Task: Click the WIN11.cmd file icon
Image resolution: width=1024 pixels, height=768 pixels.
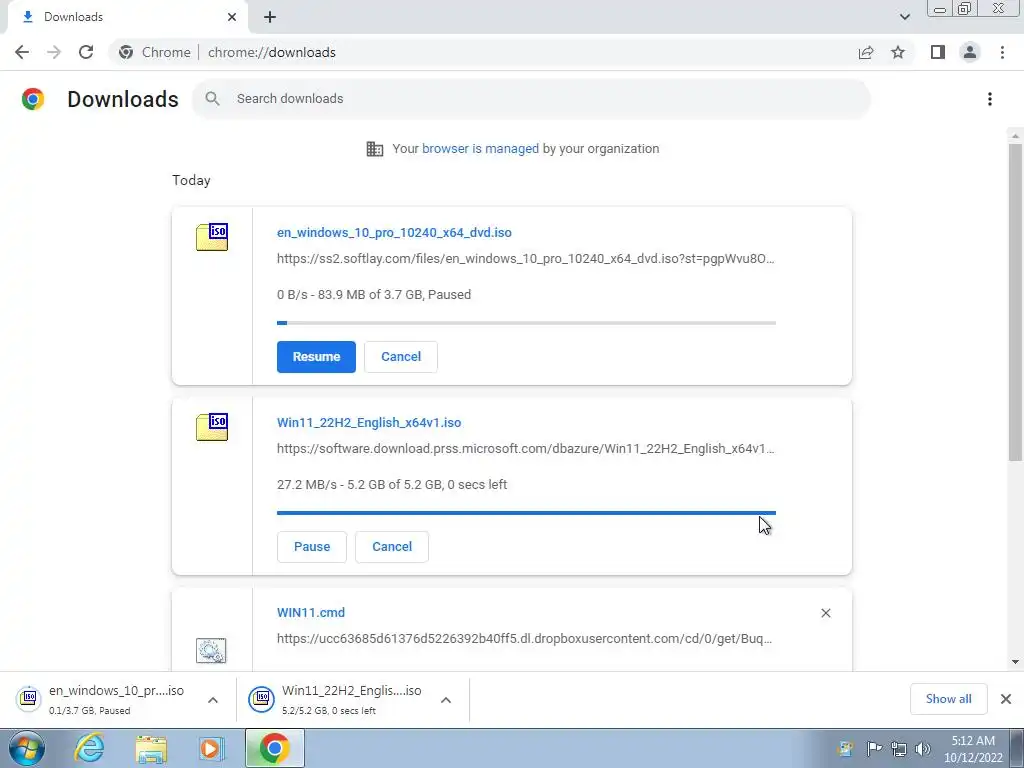Action: tap(211, 650)
